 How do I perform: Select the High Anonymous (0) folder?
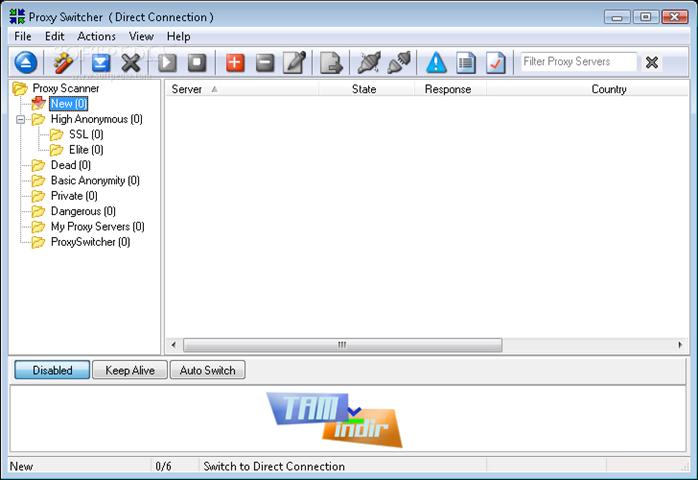click(x=97, y=119)
